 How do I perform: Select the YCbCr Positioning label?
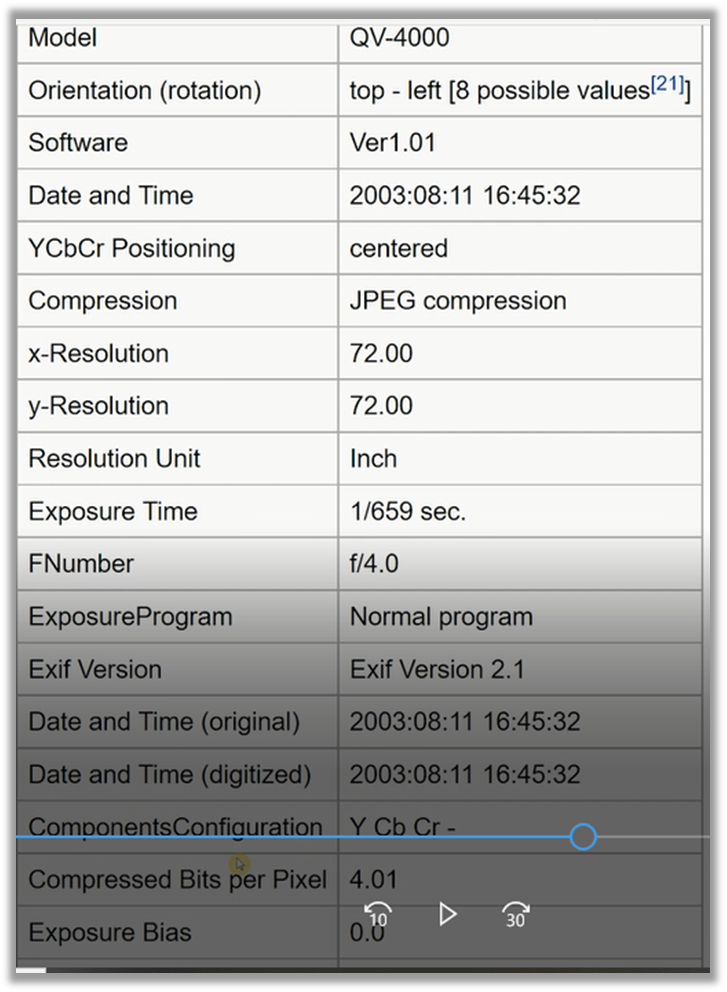tap(131, 248)
